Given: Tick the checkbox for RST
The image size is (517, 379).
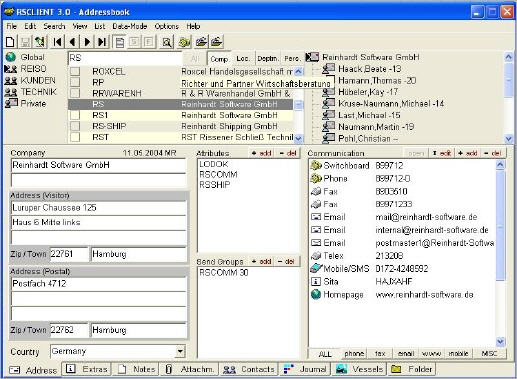Looking at the screenshot, I should (x=75, y=137).
